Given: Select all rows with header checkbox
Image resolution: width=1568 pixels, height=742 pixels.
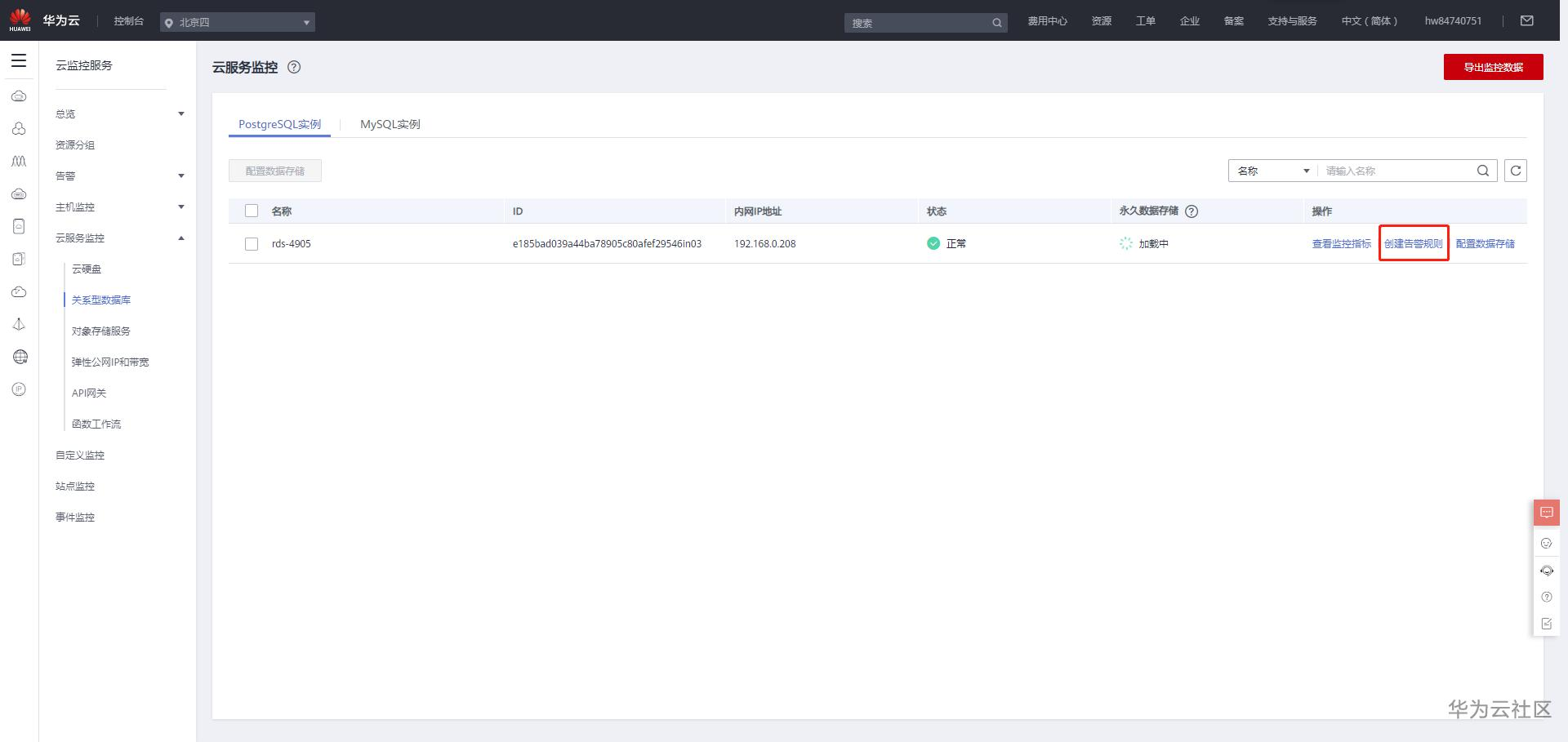Looking at the screenshot, I should click(252, 211).
